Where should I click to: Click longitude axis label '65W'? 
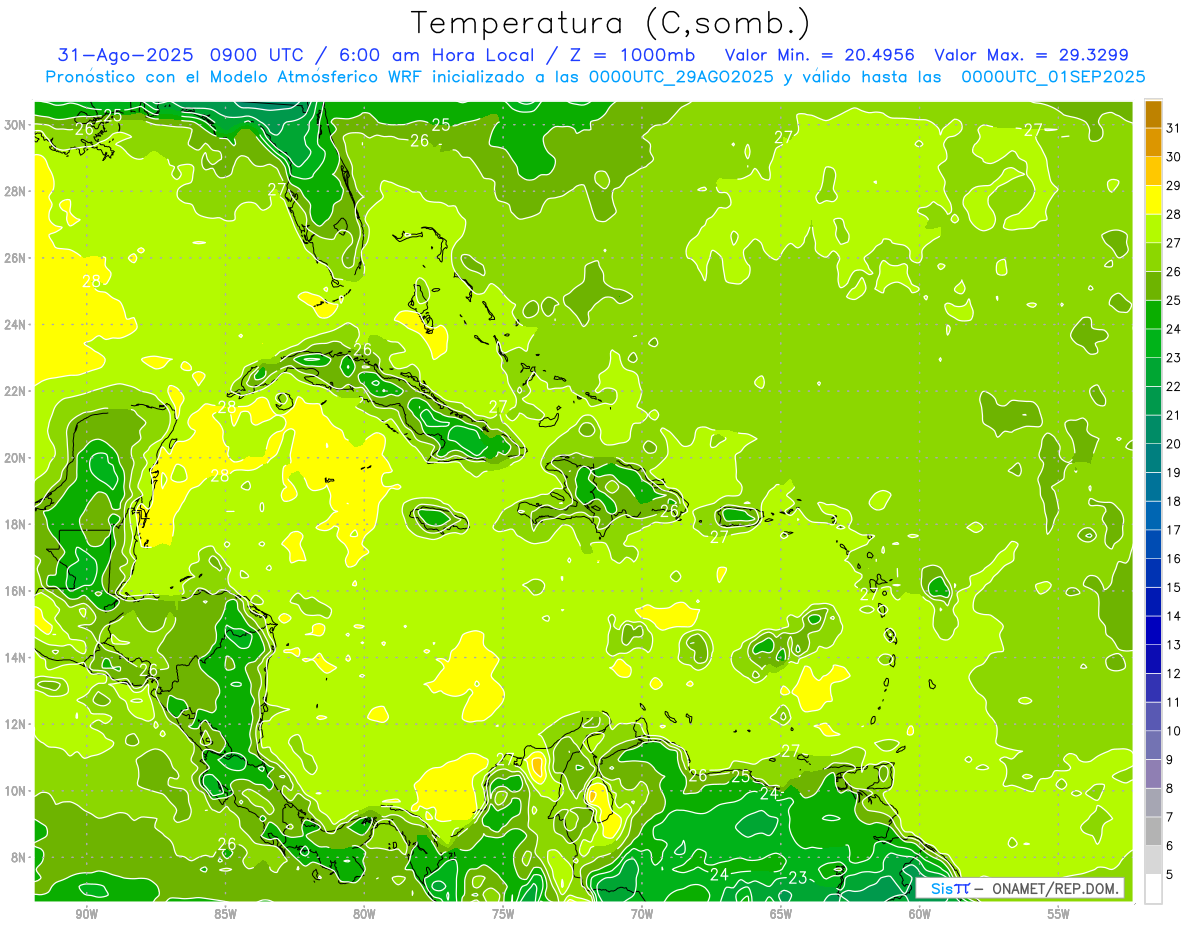click(781, 915)
